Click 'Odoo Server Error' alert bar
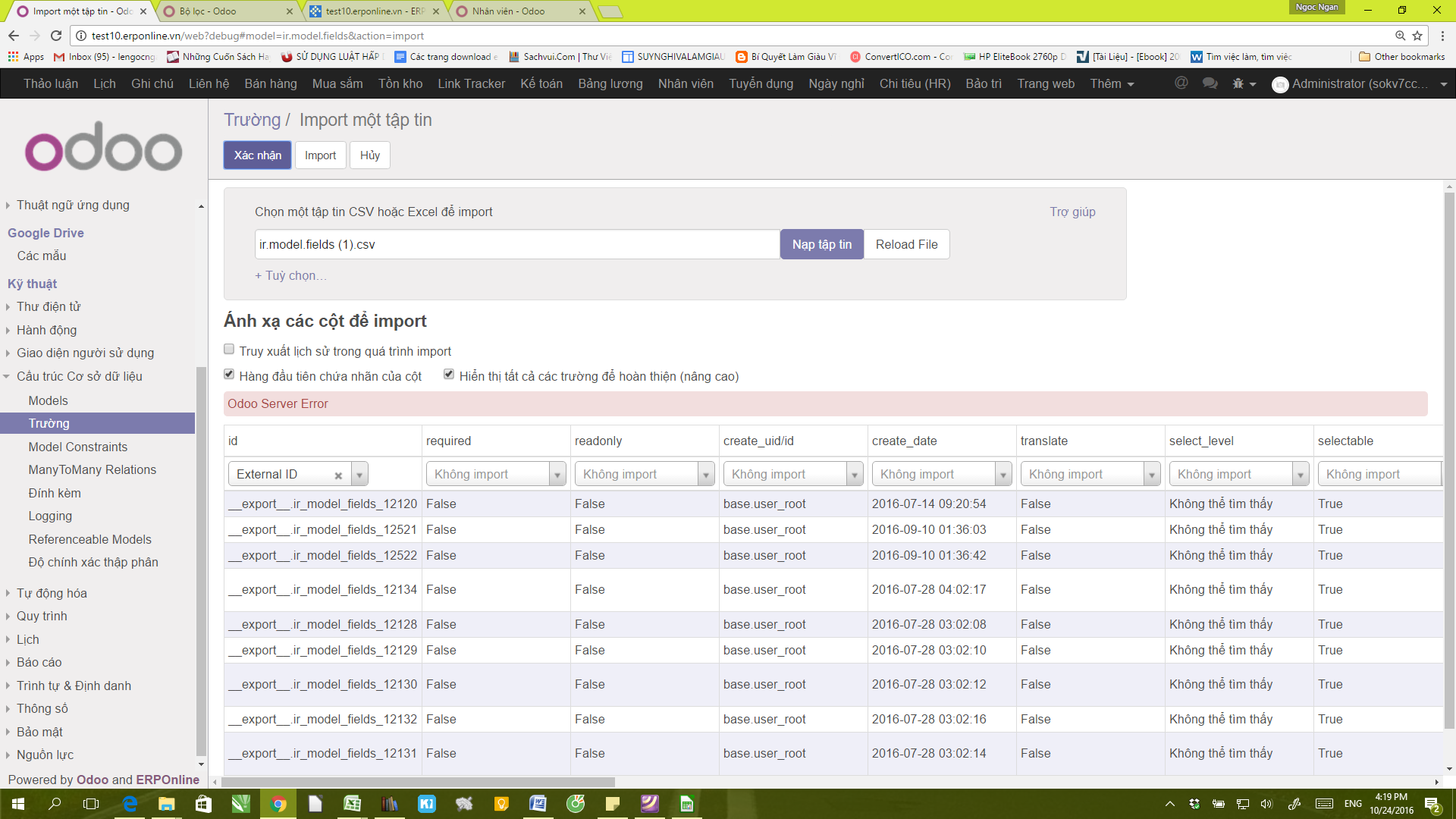Viewport: 1456px width, 819px height. pyautogui.click(x=826, y=404)
